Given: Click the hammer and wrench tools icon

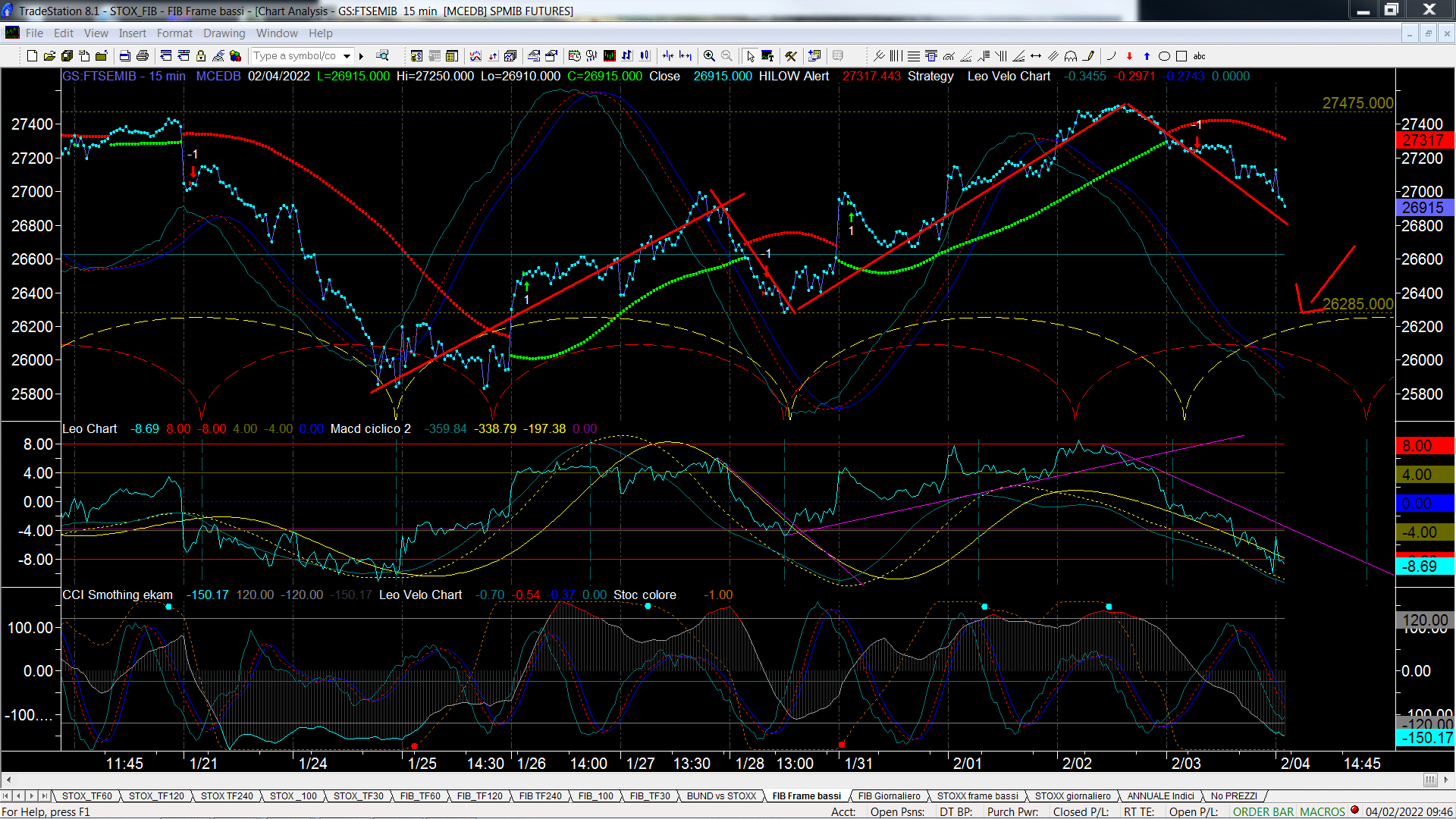Looking at the screenshot, I should [791, 56].
